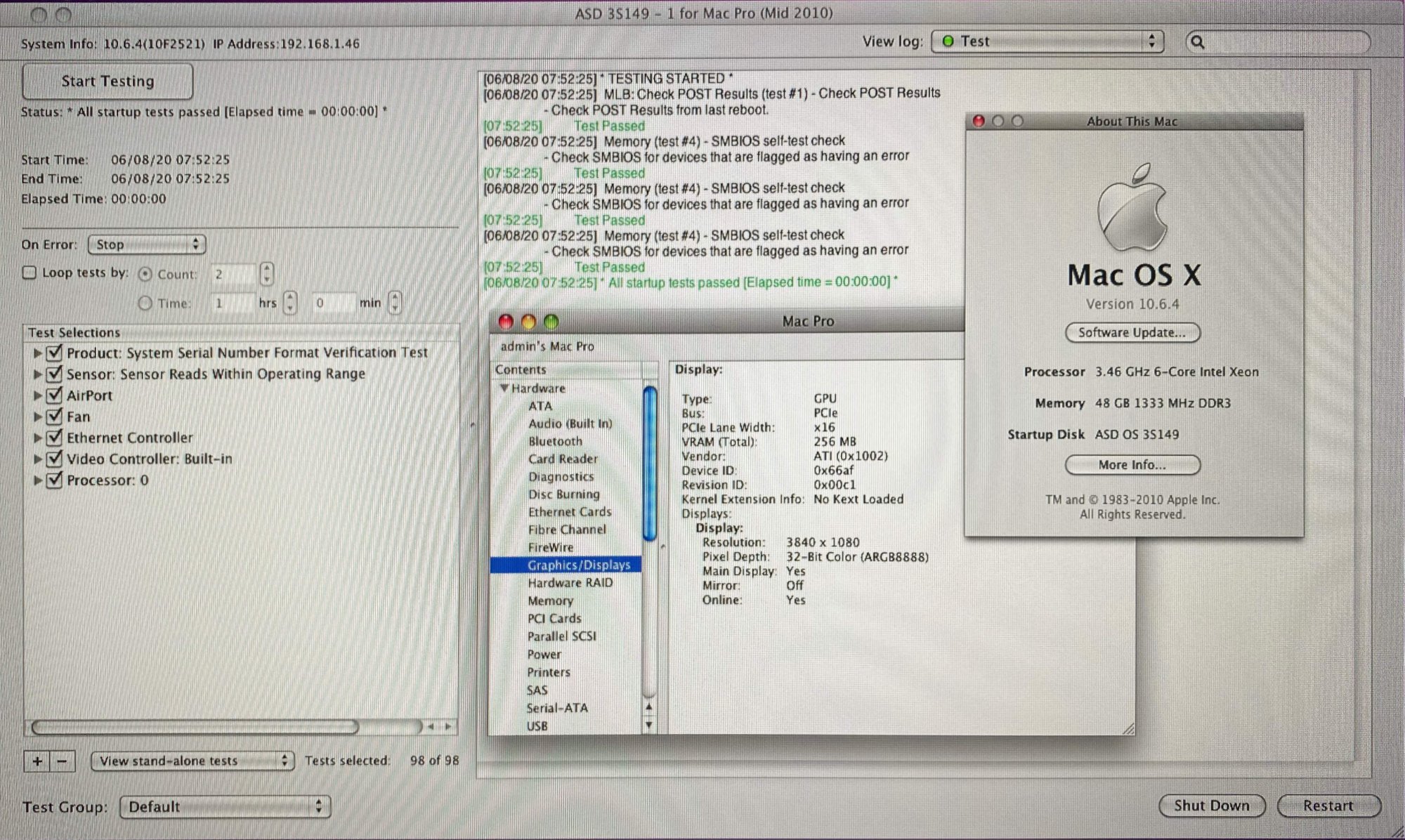This screenshot has width=1405, height=840.
Task: Click the Apple logo in About This Mac
Action: point(1132,208)
